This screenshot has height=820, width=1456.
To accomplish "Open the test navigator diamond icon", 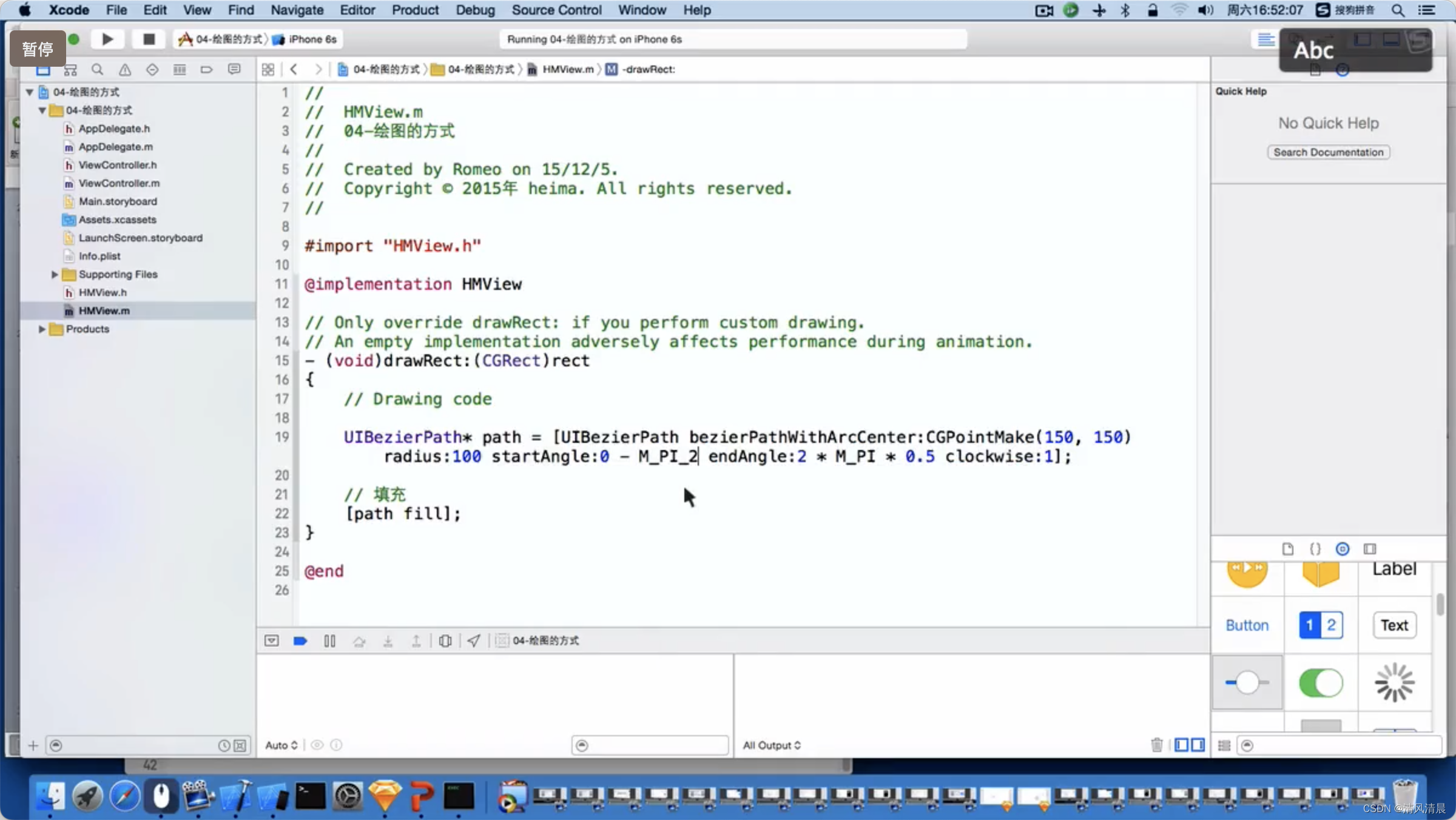I will click(x=152, y=70).
